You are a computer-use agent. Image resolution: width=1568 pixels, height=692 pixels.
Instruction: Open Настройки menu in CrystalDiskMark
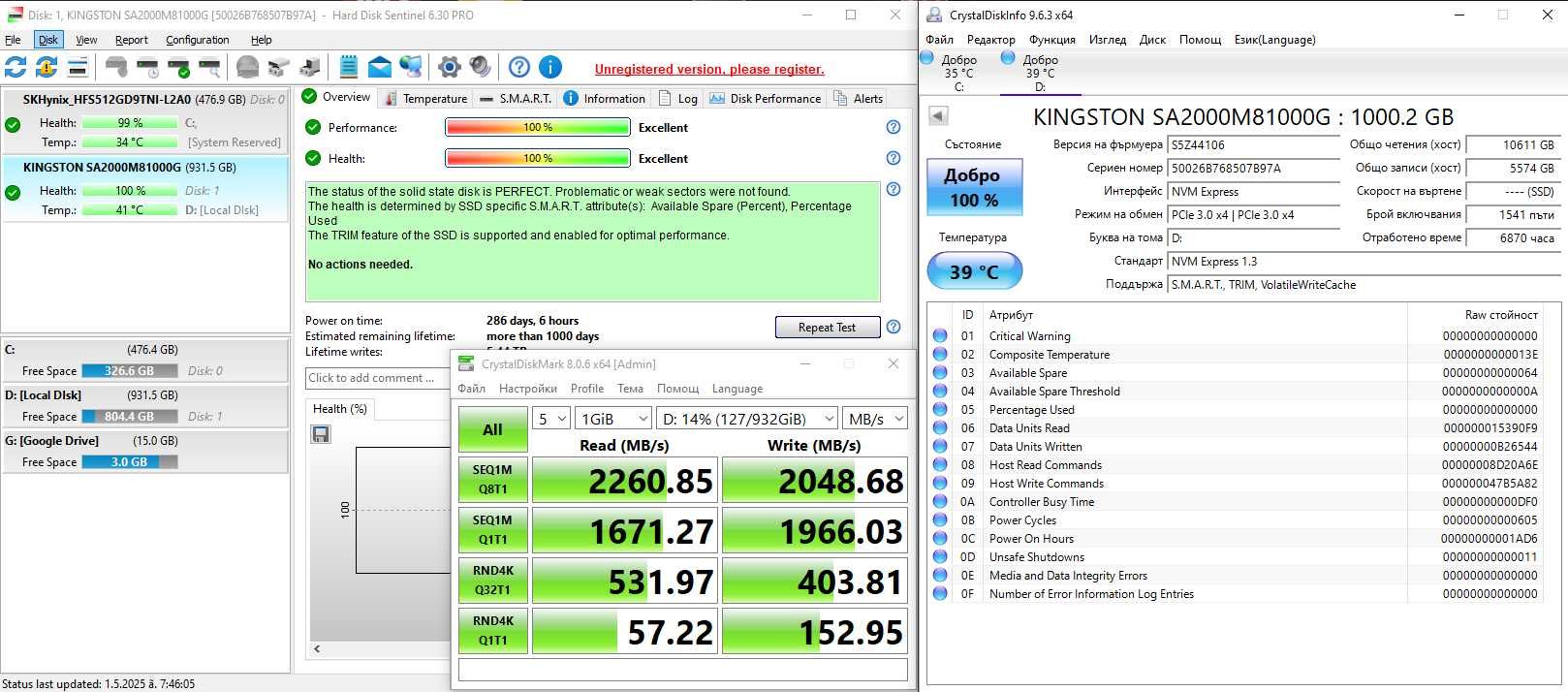(528, 389)
